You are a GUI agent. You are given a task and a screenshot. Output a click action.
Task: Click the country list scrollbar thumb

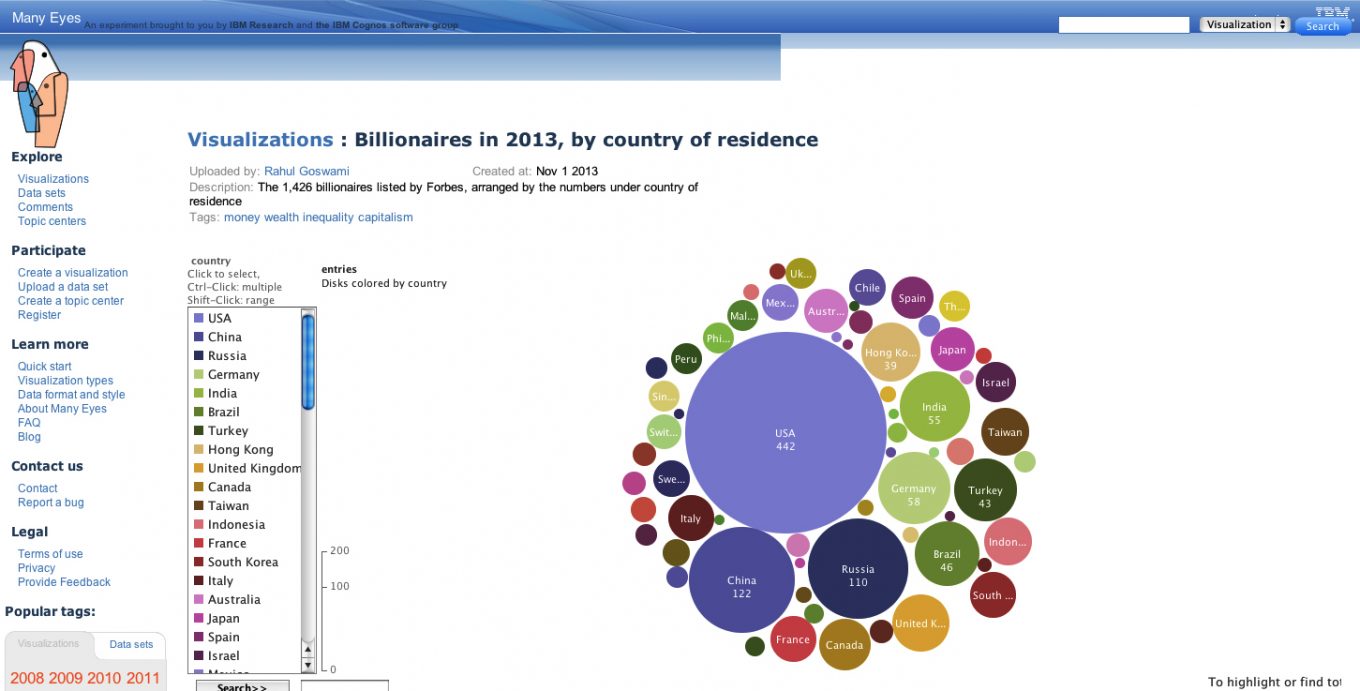point(309,360)
